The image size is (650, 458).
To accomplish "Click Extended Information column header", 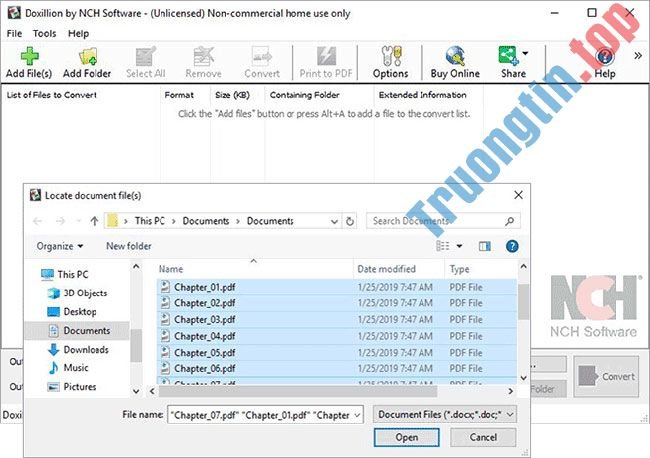I will [422, 95].
